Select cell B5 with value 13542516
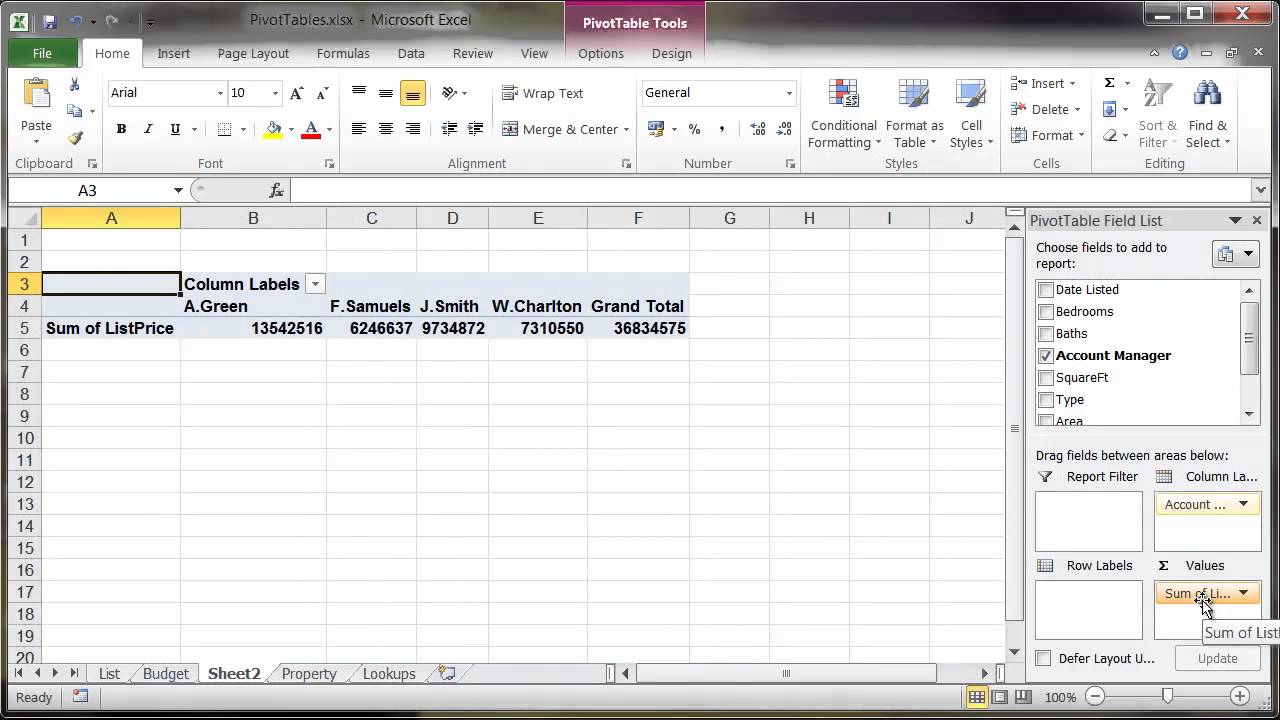1280x720 pixels. [x=253, y=328]
